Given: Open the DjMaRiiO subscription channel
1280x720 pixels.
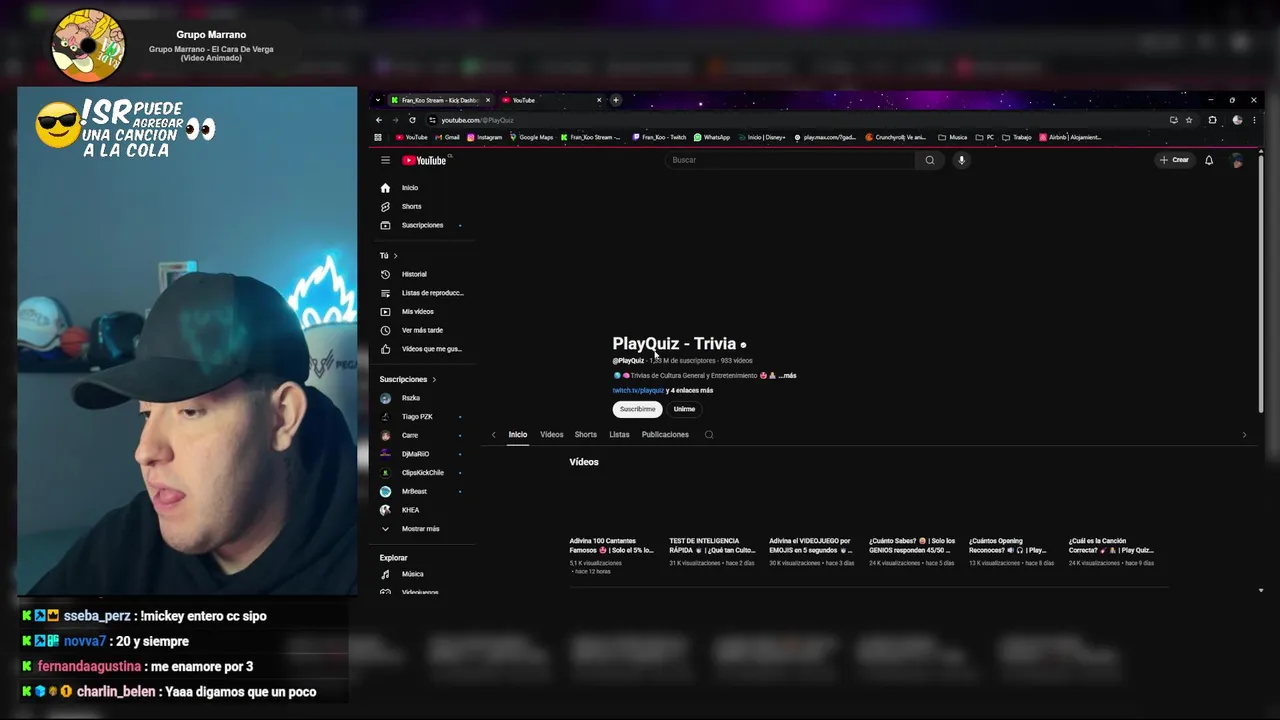Looking at the screenshot, I should (415, 454).
